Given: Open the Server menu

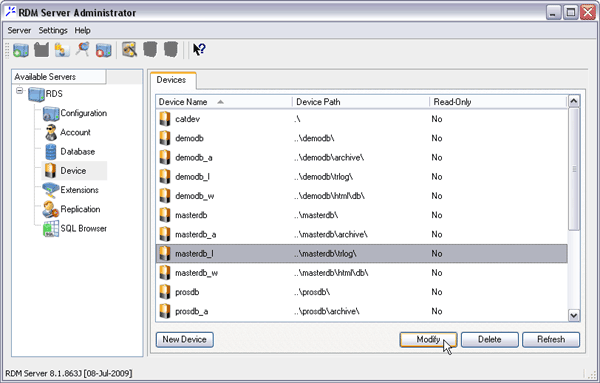Looking at the screenshot, I should [19, 30].
